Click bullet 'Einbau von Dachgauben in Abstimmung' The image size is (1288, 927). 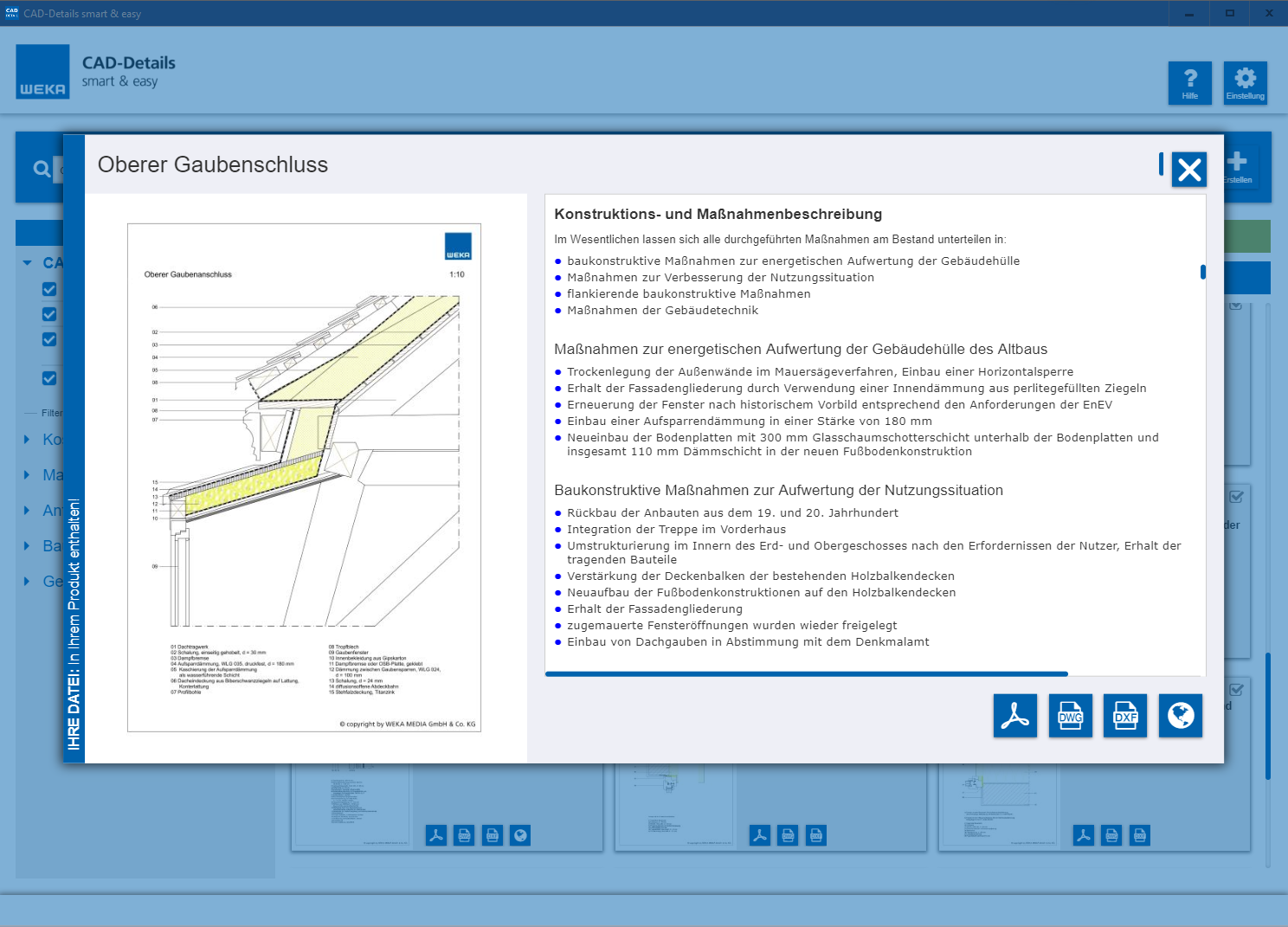tap(748, 642)
